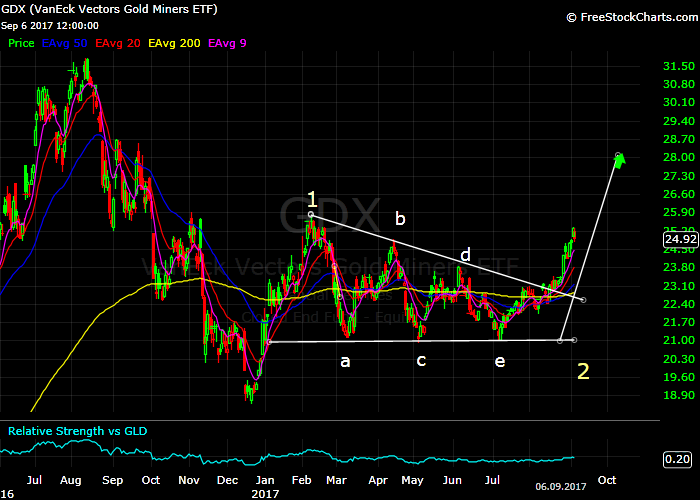Select the magenta EAvg 9 legend entry
The height and width of the screenshot is (500, 700).
coord(227,43)
